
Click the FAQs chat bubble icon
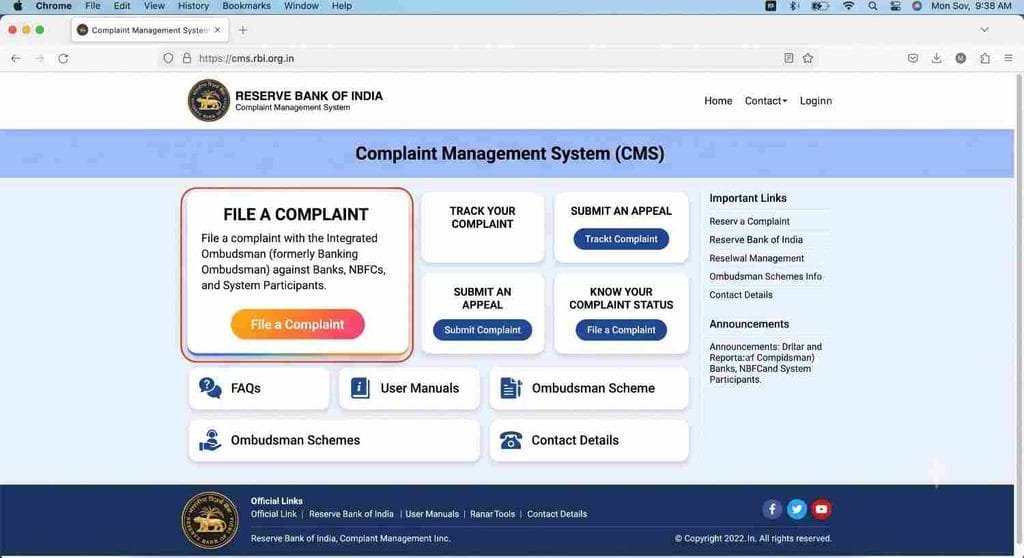[210, 388]
